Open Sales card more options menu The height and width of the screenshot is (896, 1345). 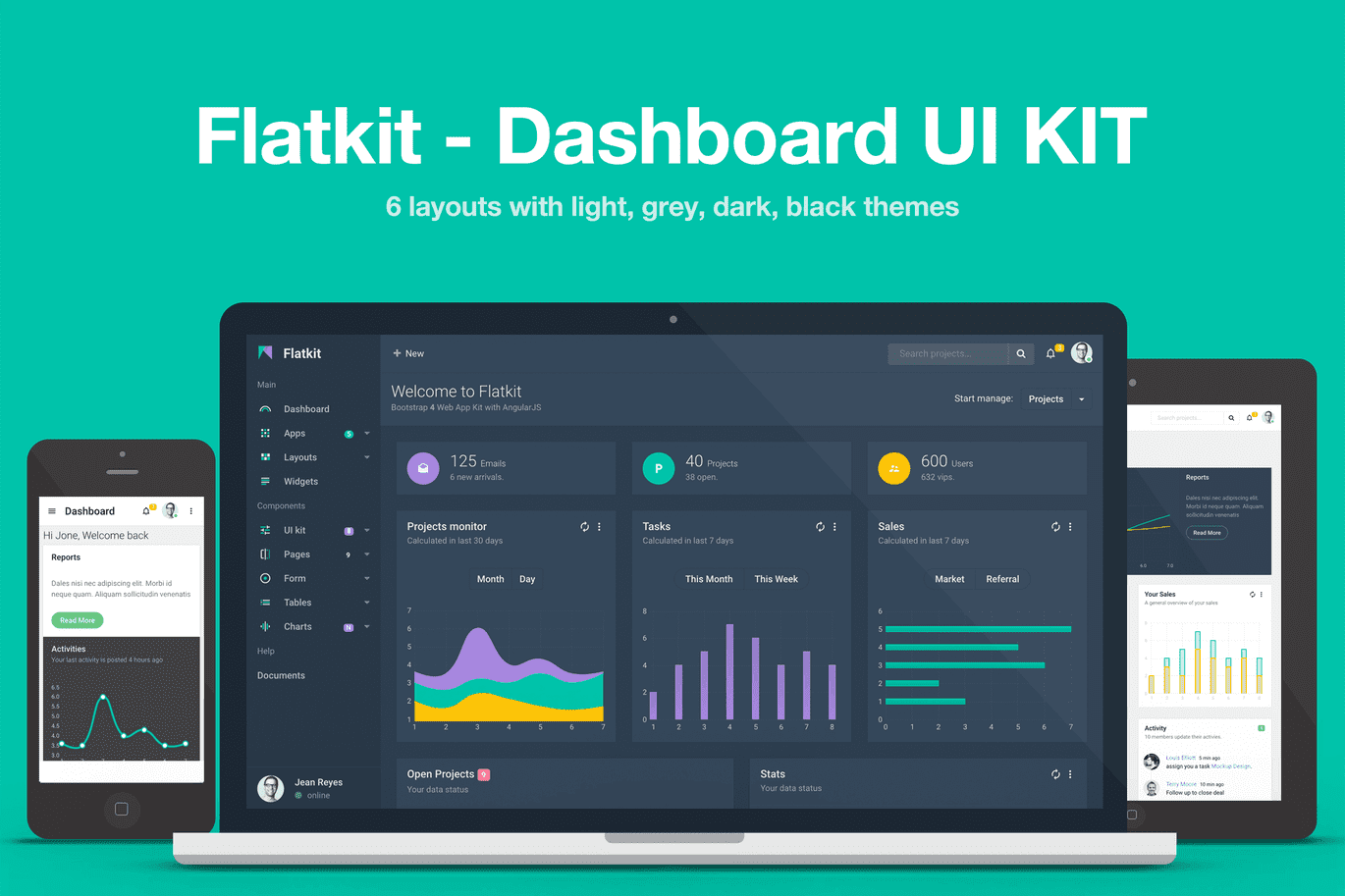pos(1071,527)
